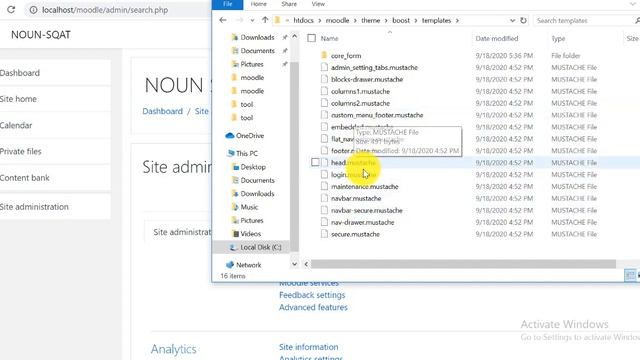The height and width of the screenshot is (360, 640).
Task: Click the horizontal scrollbar thumb in Explorer
Action: 463,264
